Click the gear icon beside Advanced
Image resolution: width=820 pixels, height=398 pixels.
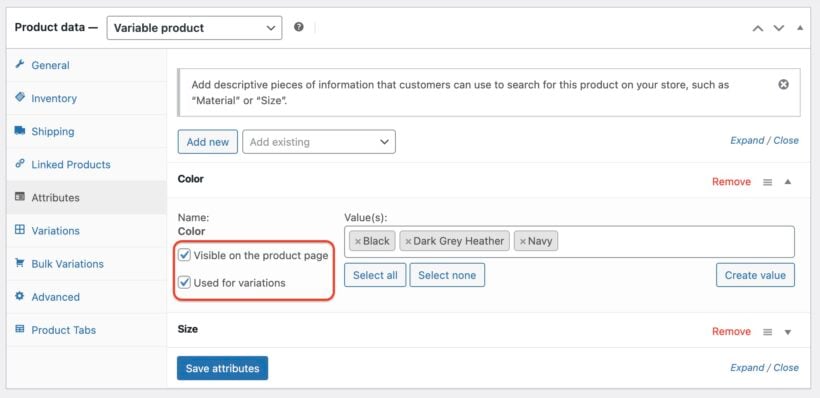pyautogui.click(x=20, y=295)
